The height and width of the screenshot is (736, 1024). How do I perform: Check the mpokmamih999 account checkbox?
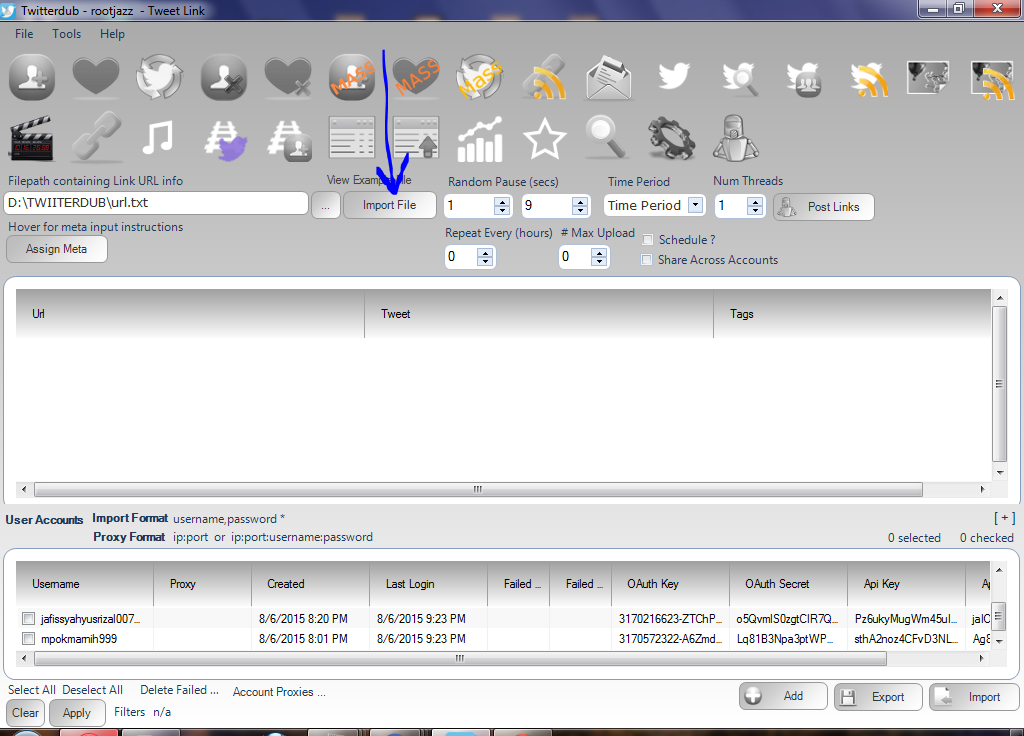pos(28,638)
